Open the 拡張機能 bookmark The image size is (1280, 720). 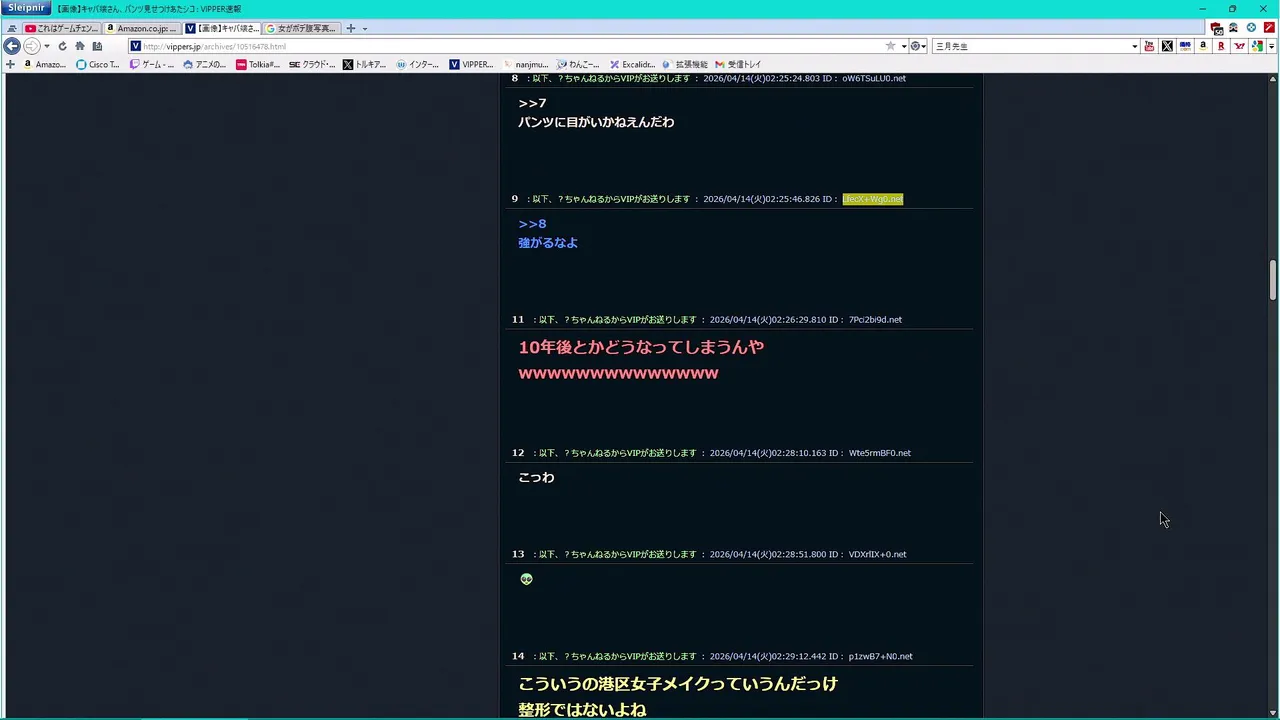coord(685,64)
